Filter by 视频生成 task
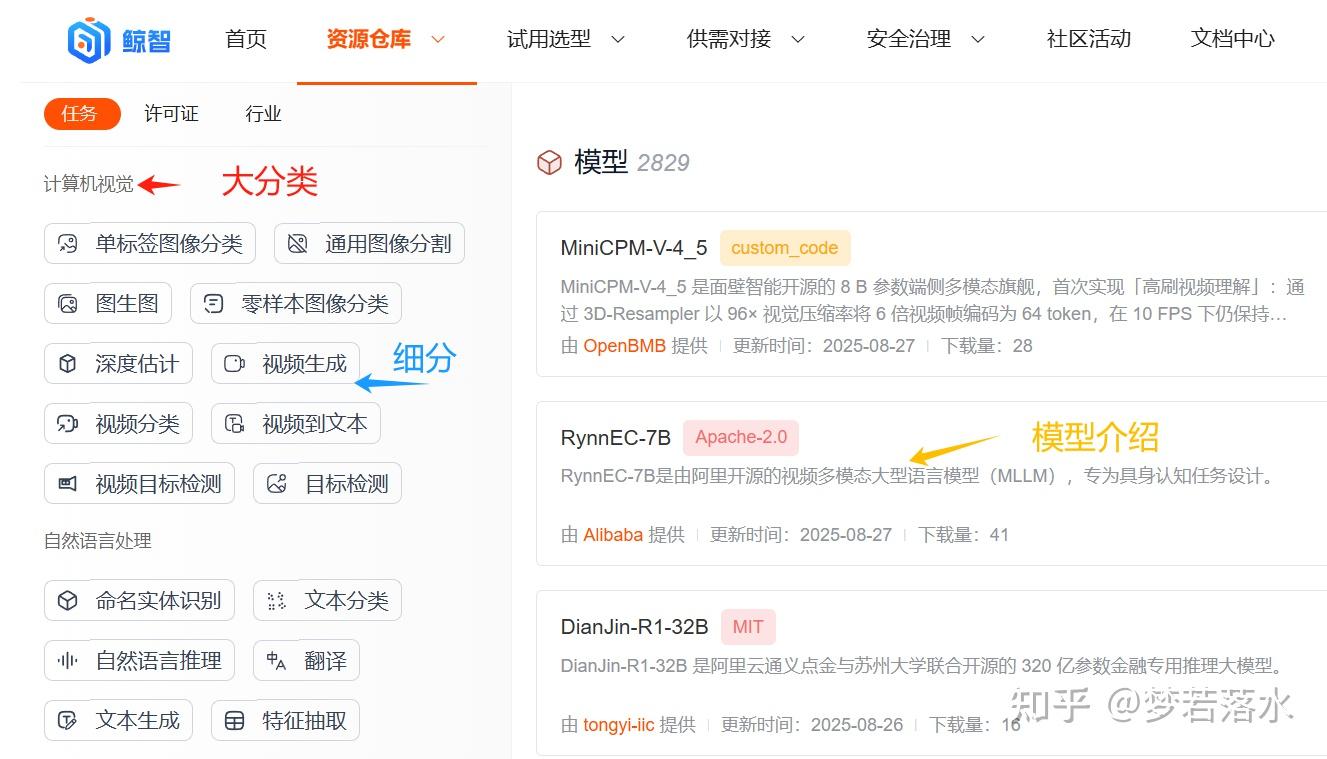This screenshot has height=759, width=1327. coord(285,364)
